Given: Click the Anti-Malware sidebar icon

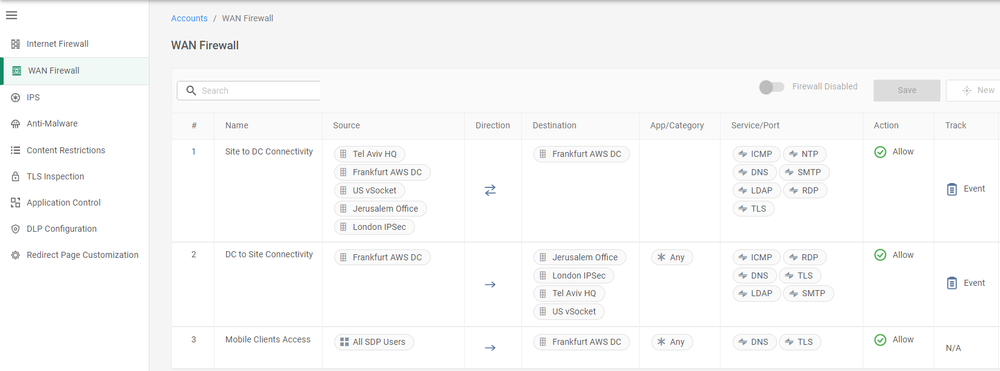Looking at the screenshot, I should [16, 124].
